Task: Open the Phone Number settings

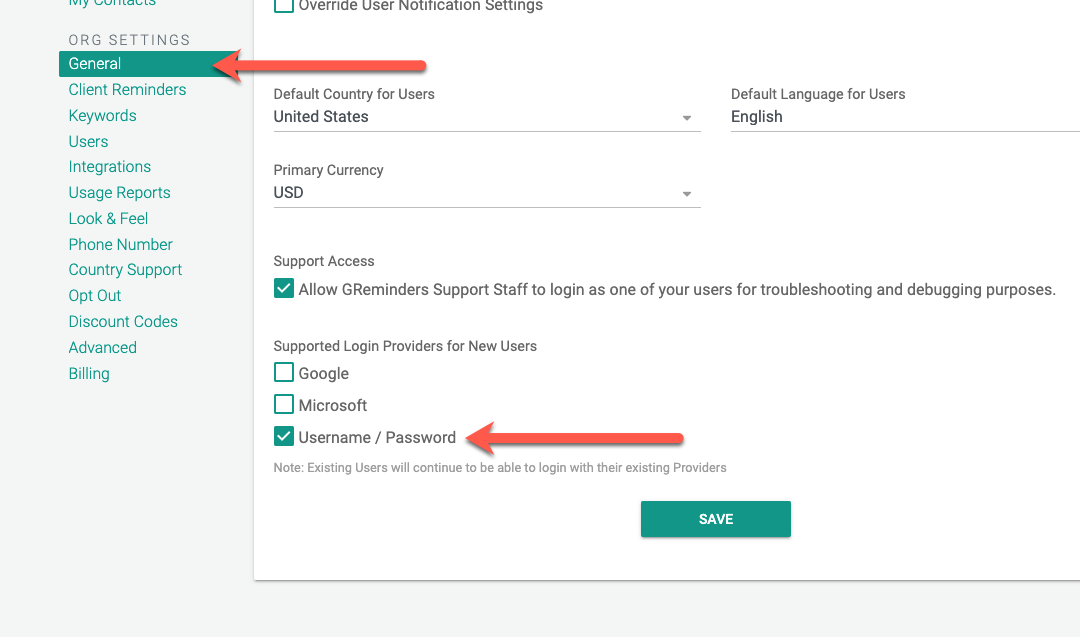Action: tap(120, 244)
